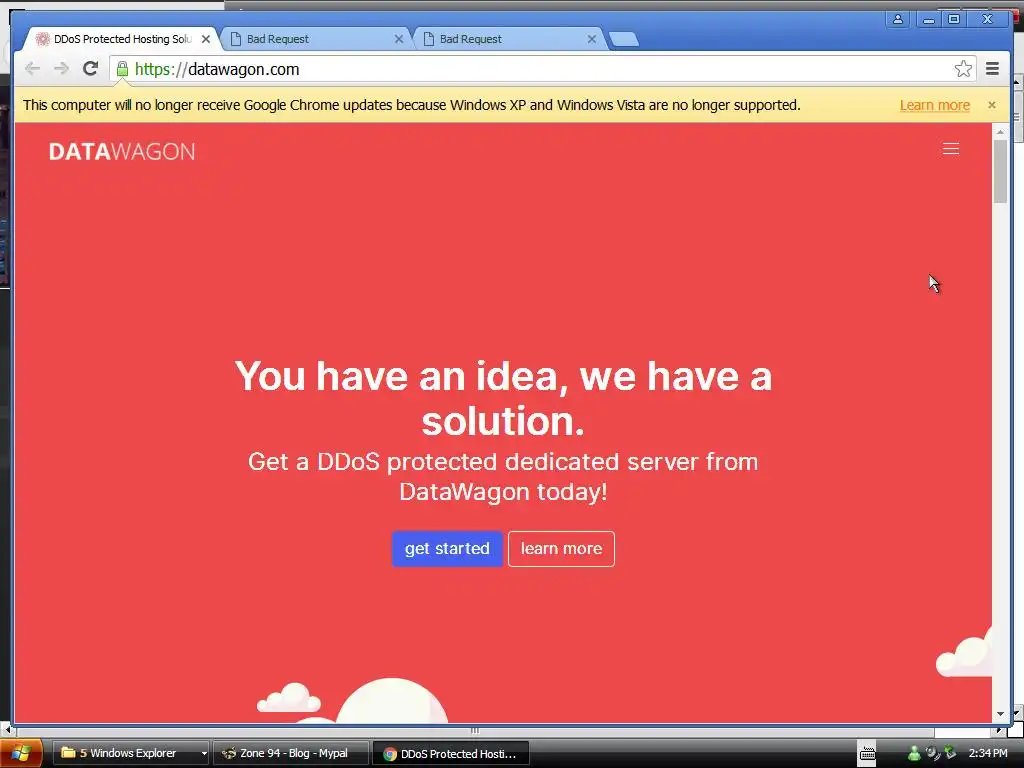Click the background window horizontal scrollbar left arrow

[6, 729]
